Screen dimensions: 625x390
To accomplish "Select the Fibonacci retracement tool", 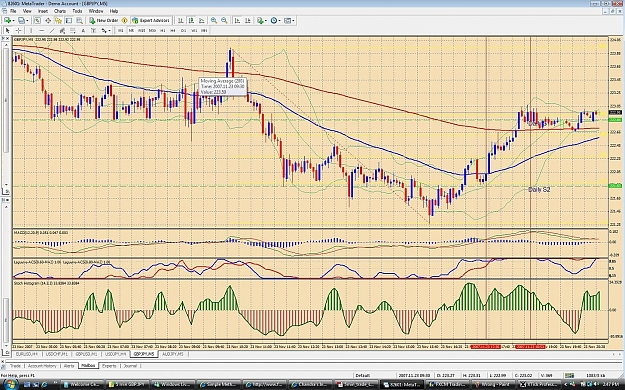I will pyautogui.click(x=73, y=30).
